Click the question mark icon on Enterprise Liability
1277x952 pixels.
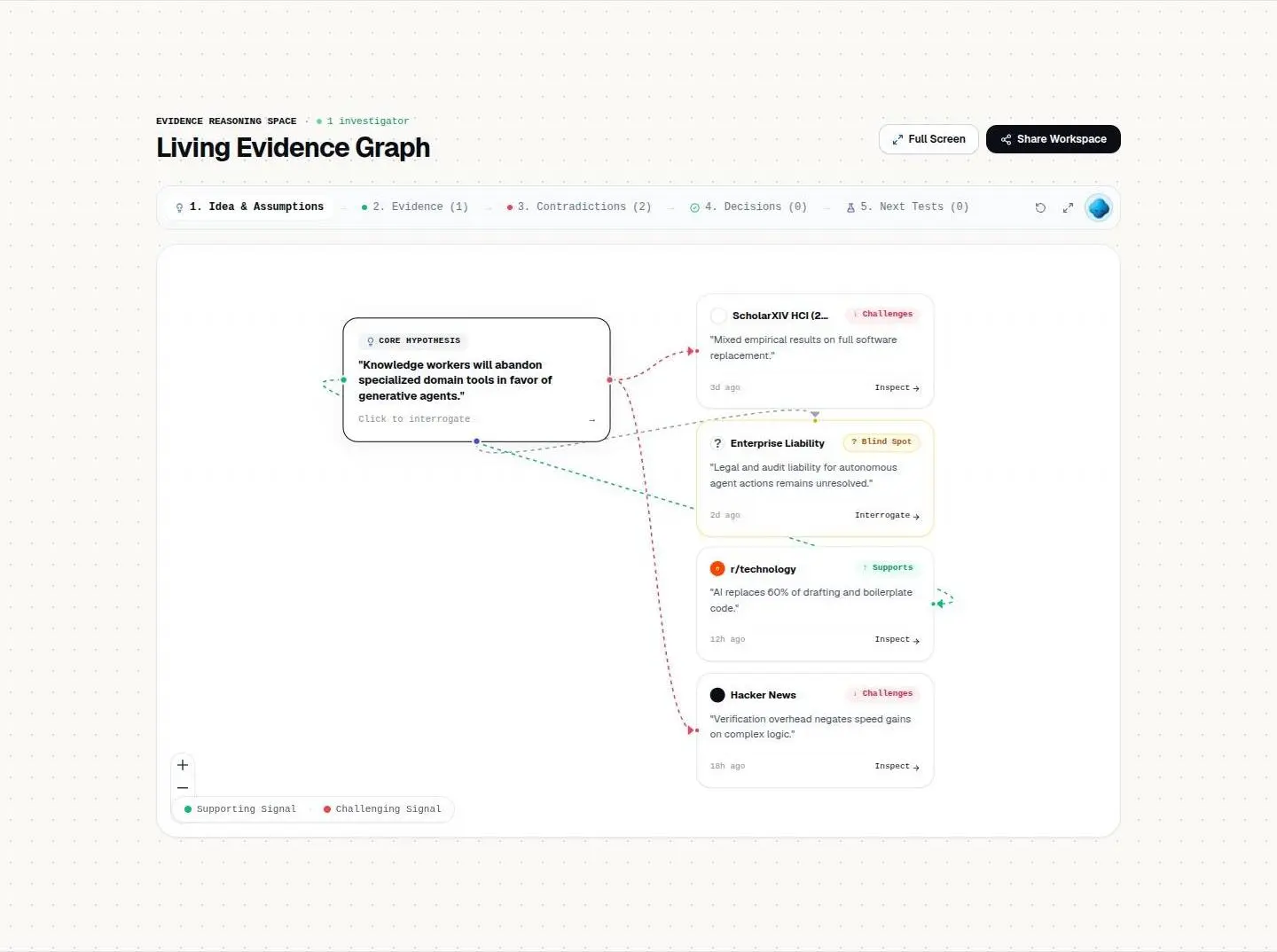click(x=717, y=443)
